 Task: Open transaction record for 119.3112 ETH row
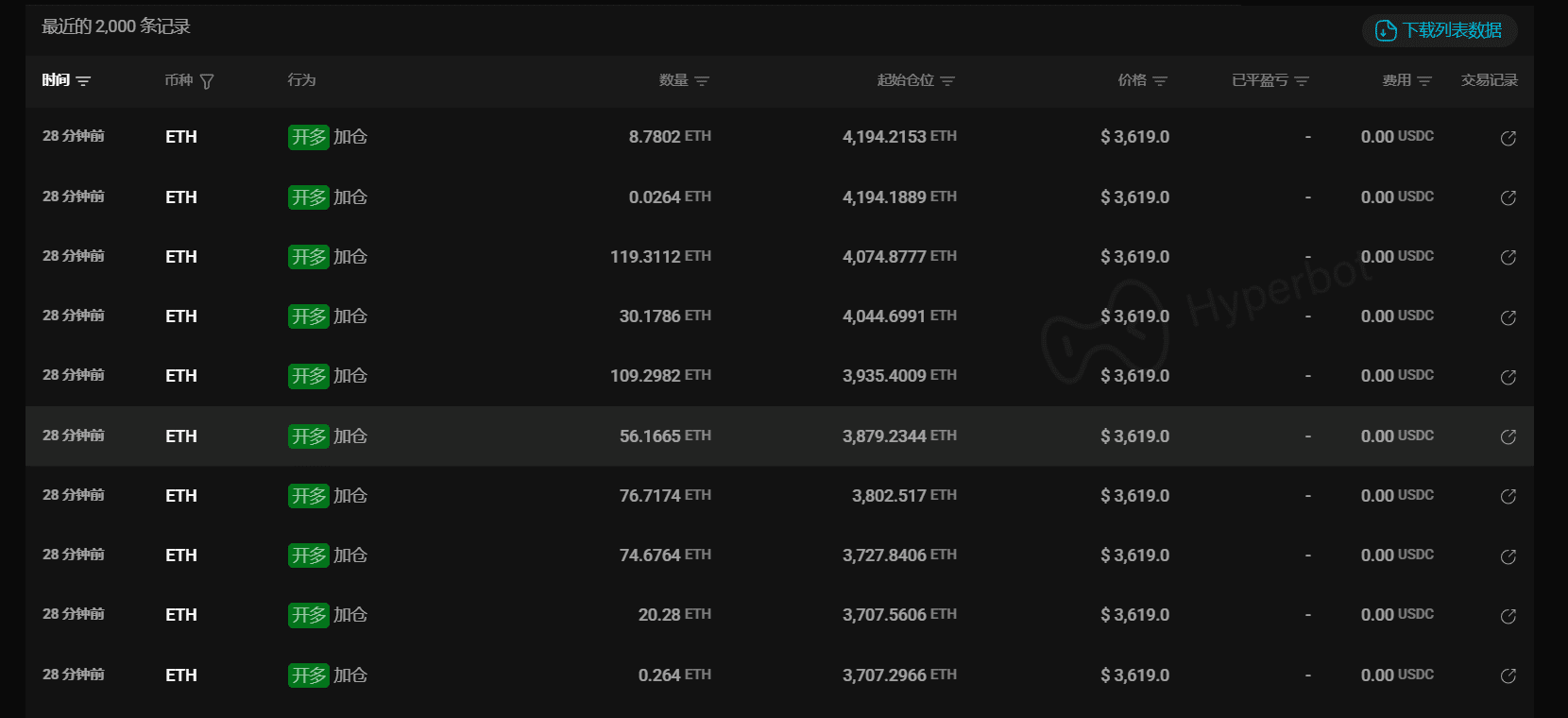pos(1508,257)
